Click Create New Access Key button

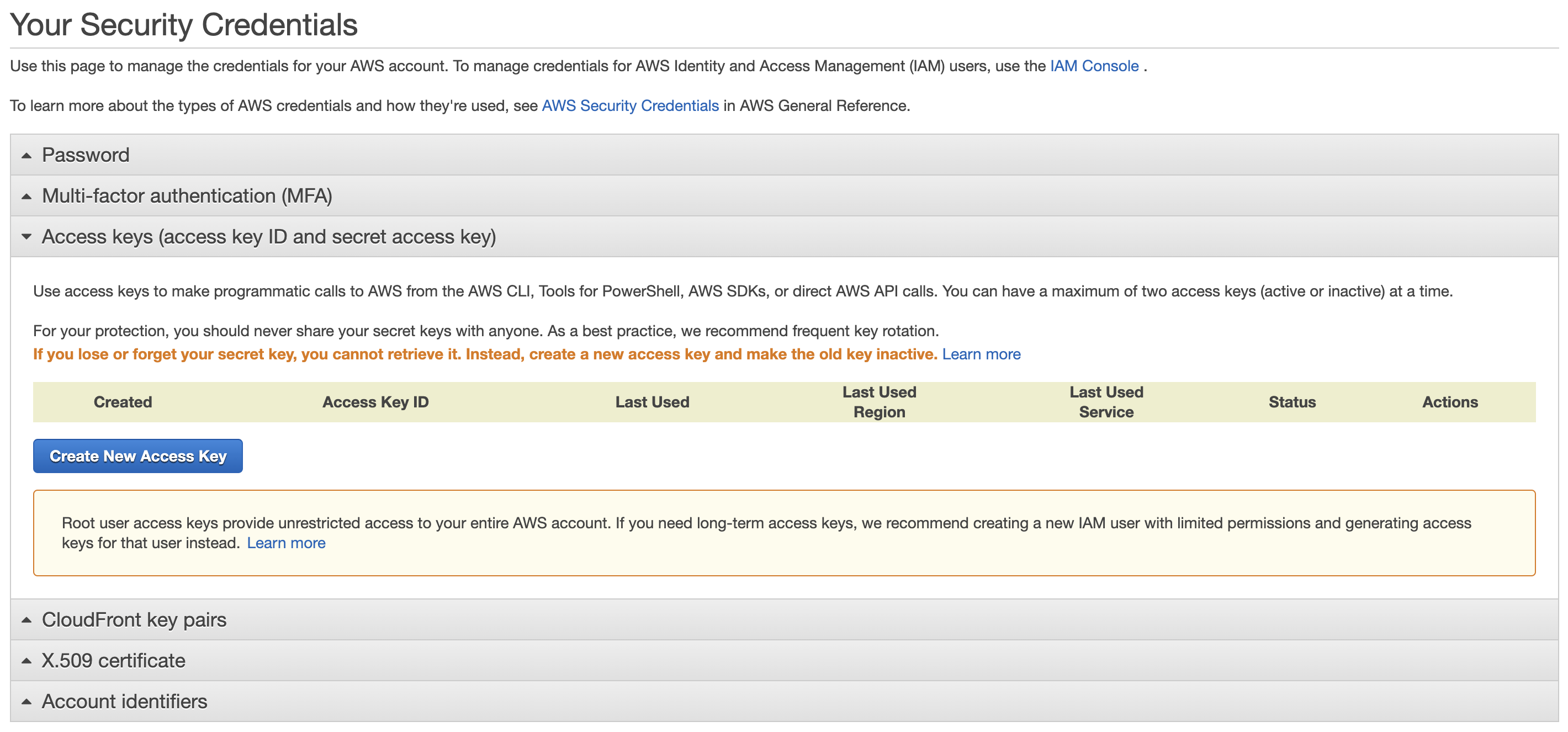(x=137, y=456)
